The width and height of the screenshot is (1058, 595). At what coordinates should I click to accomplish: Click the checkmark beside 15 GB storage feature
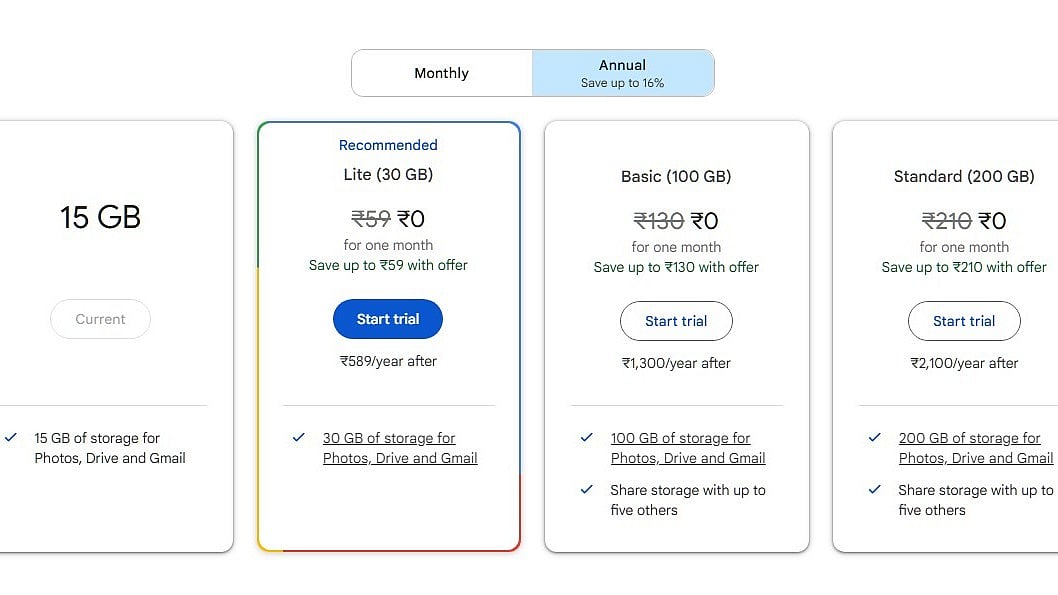pos(11,437)
